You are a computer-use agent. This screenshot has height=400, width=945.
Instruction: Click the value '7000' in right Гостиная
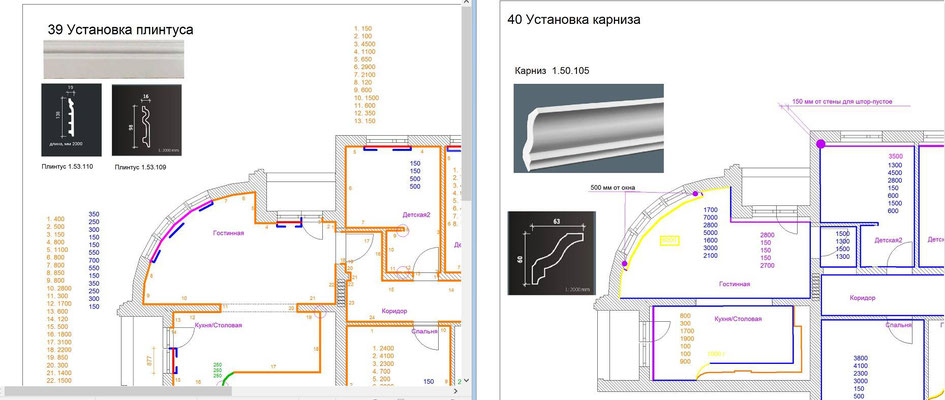pyautogui.click(x=710, y=217)
